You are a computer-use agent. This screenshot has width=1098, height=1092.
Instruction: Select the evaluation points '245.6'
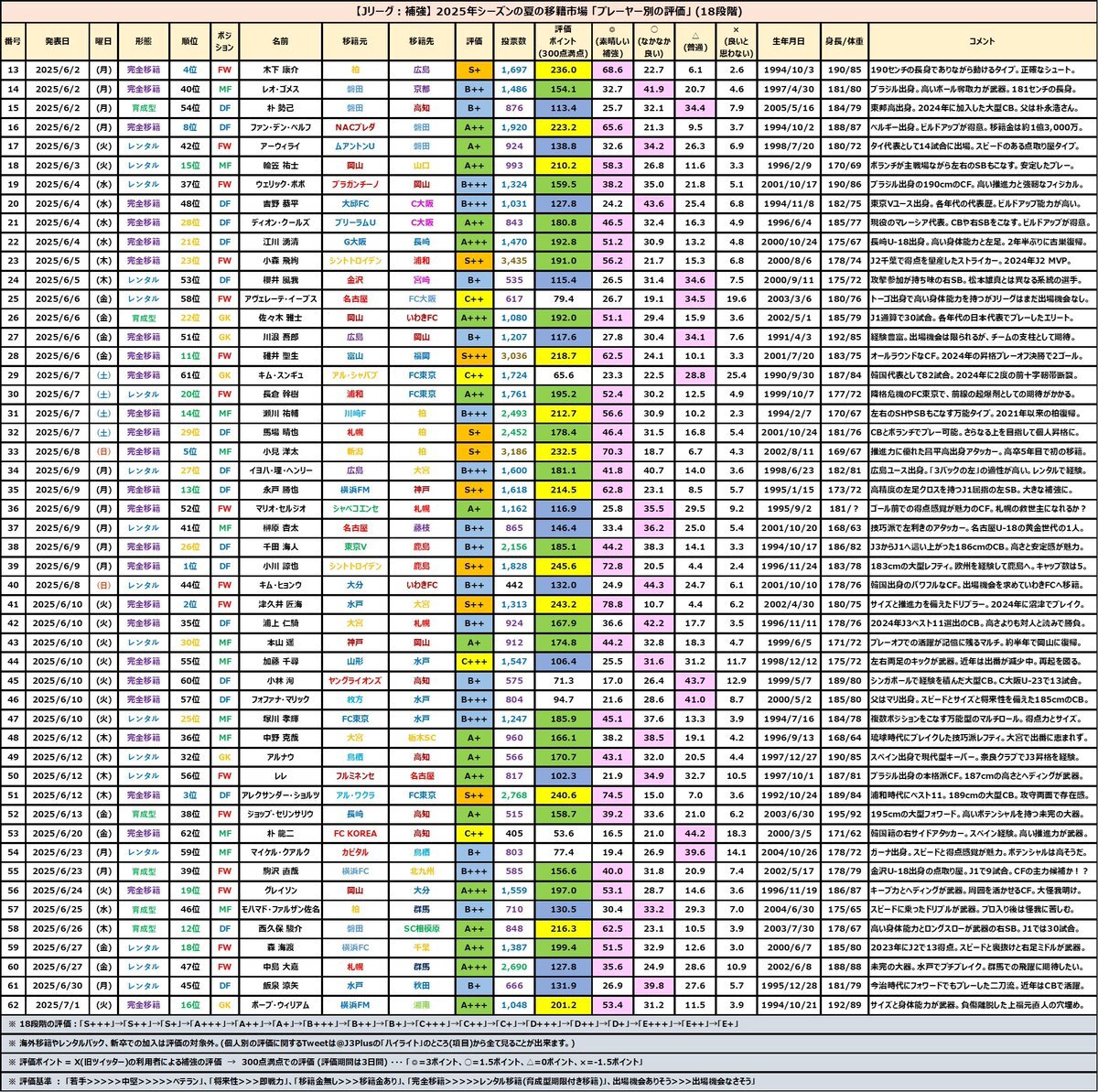[x=563, y=567]
